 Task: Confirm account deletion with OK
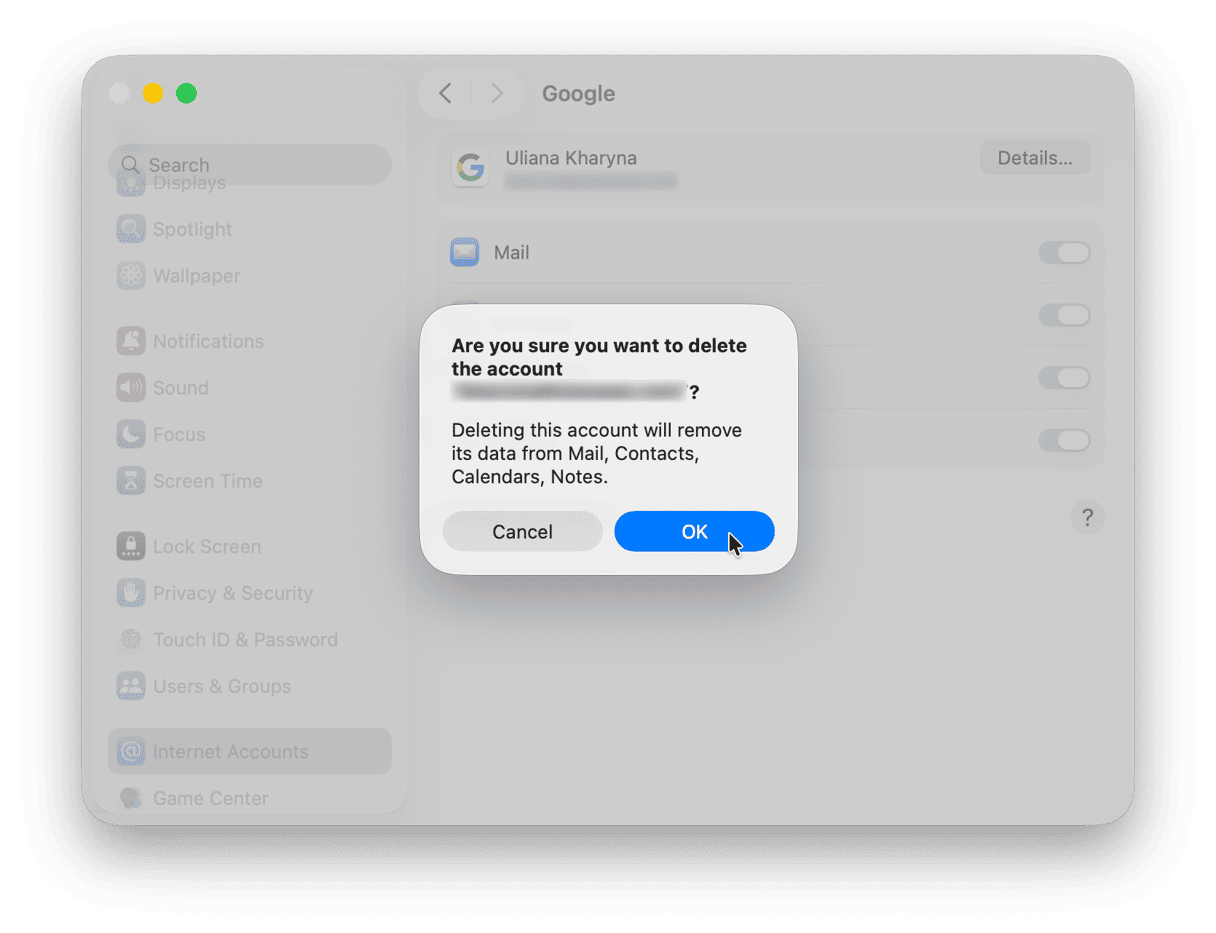tap(694, 532)
